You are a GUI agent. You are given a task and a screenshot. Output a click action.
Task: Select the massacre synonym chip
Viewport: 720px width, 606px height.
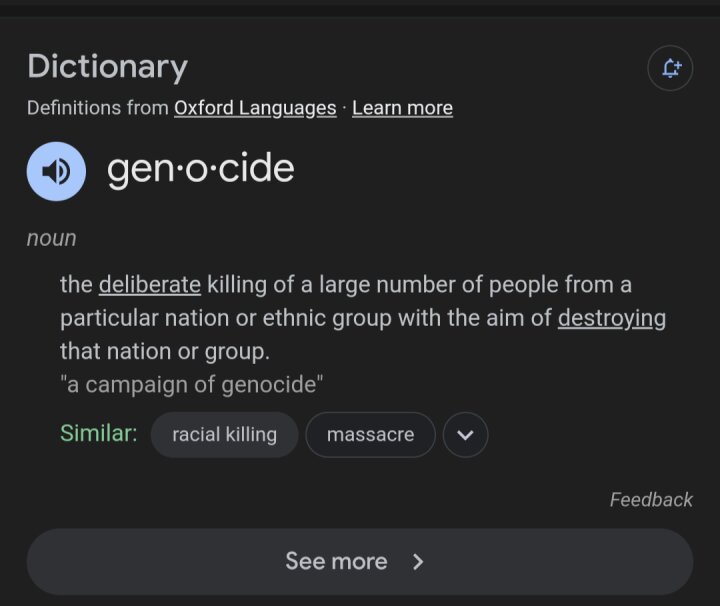click(x=370, y=434)
